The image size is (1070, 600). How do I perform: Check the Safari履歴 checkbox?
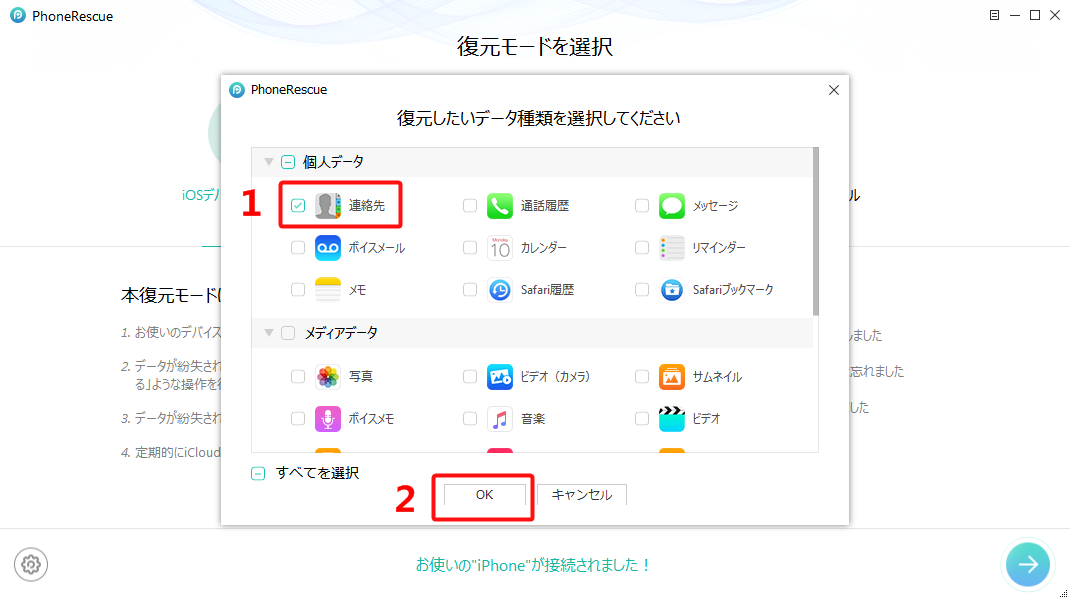(469, 290)
